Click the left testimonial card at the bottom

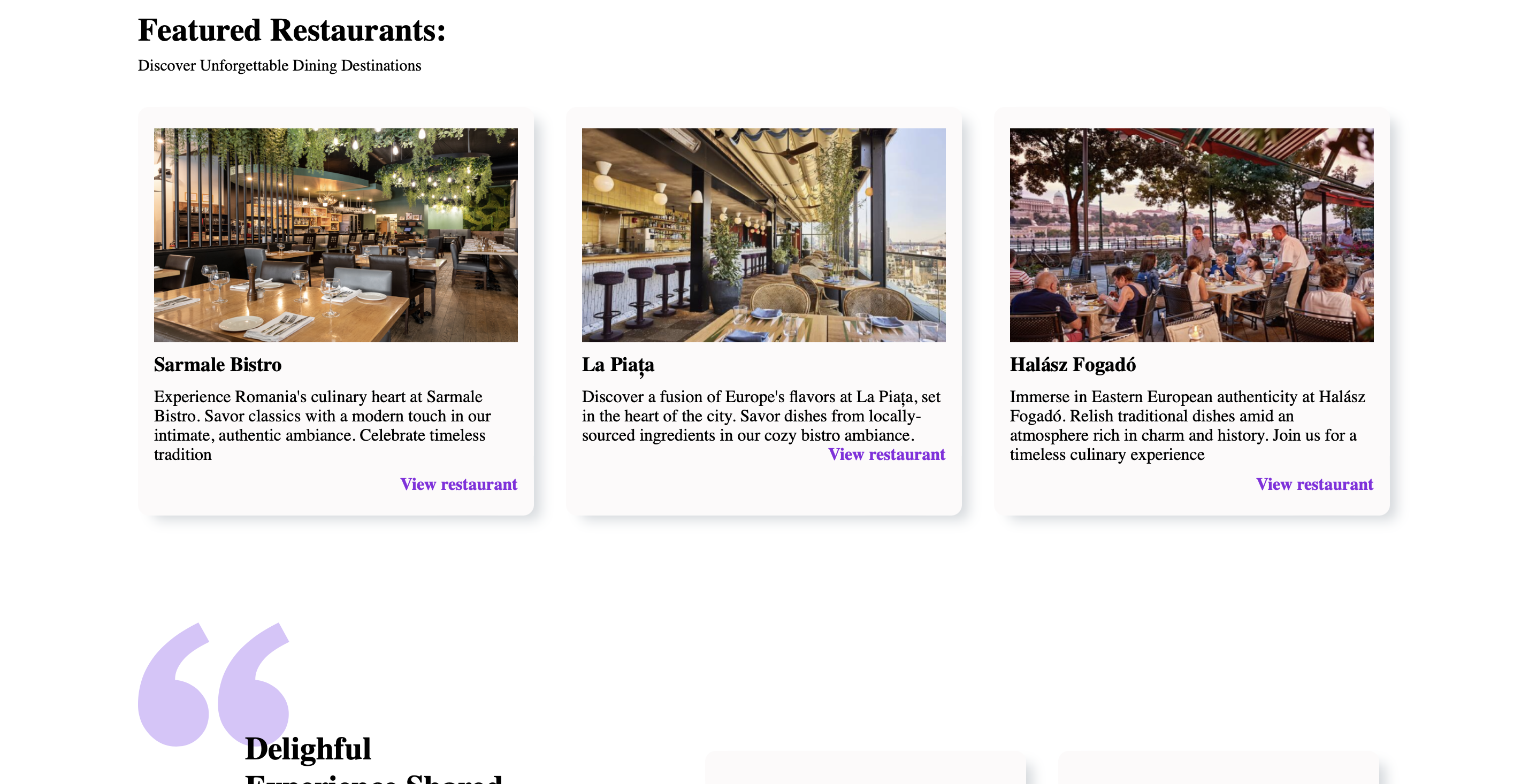pos(865,768)
